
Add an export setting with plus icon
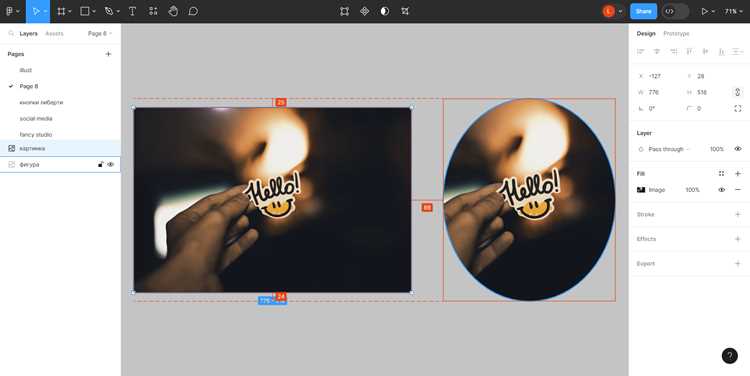738,264
